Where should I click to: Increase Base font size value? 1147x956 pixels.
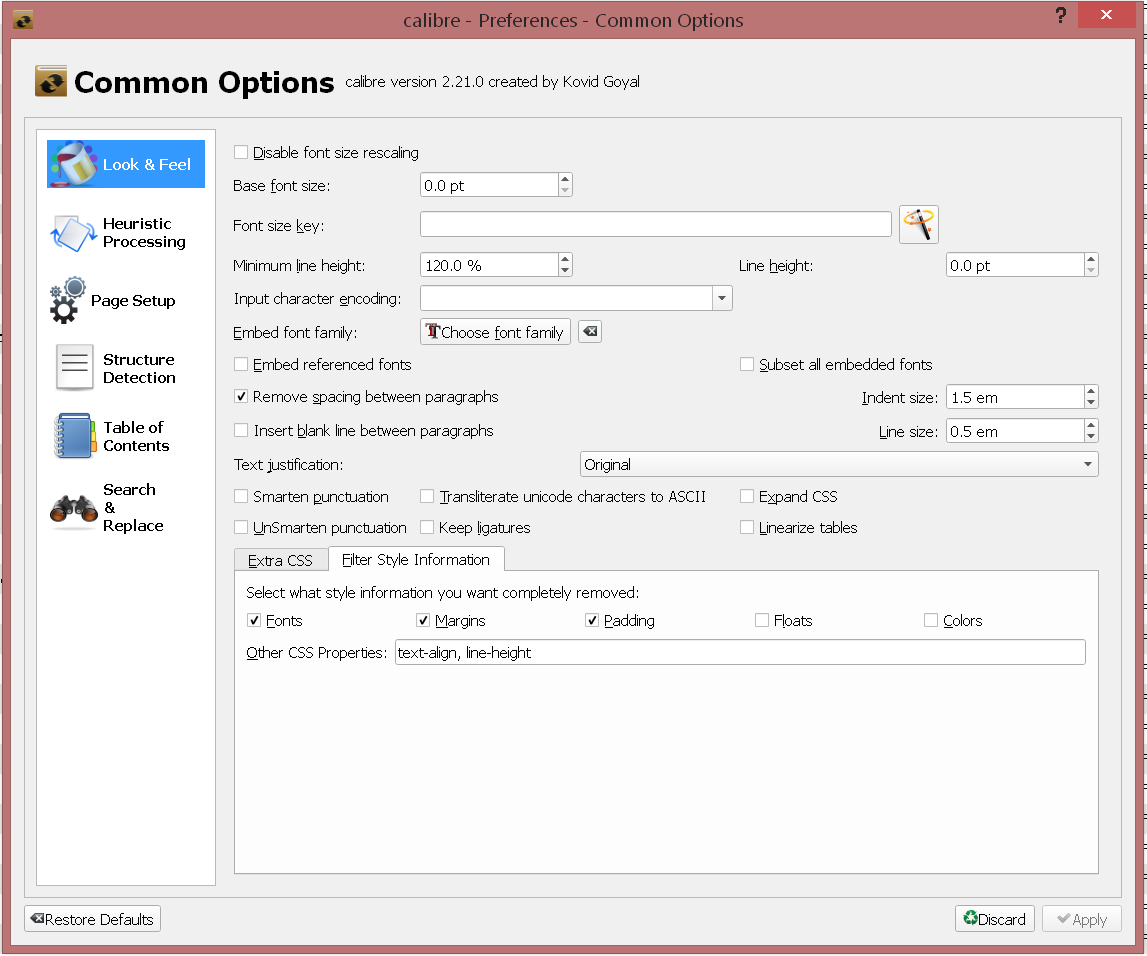coord(565,179)
